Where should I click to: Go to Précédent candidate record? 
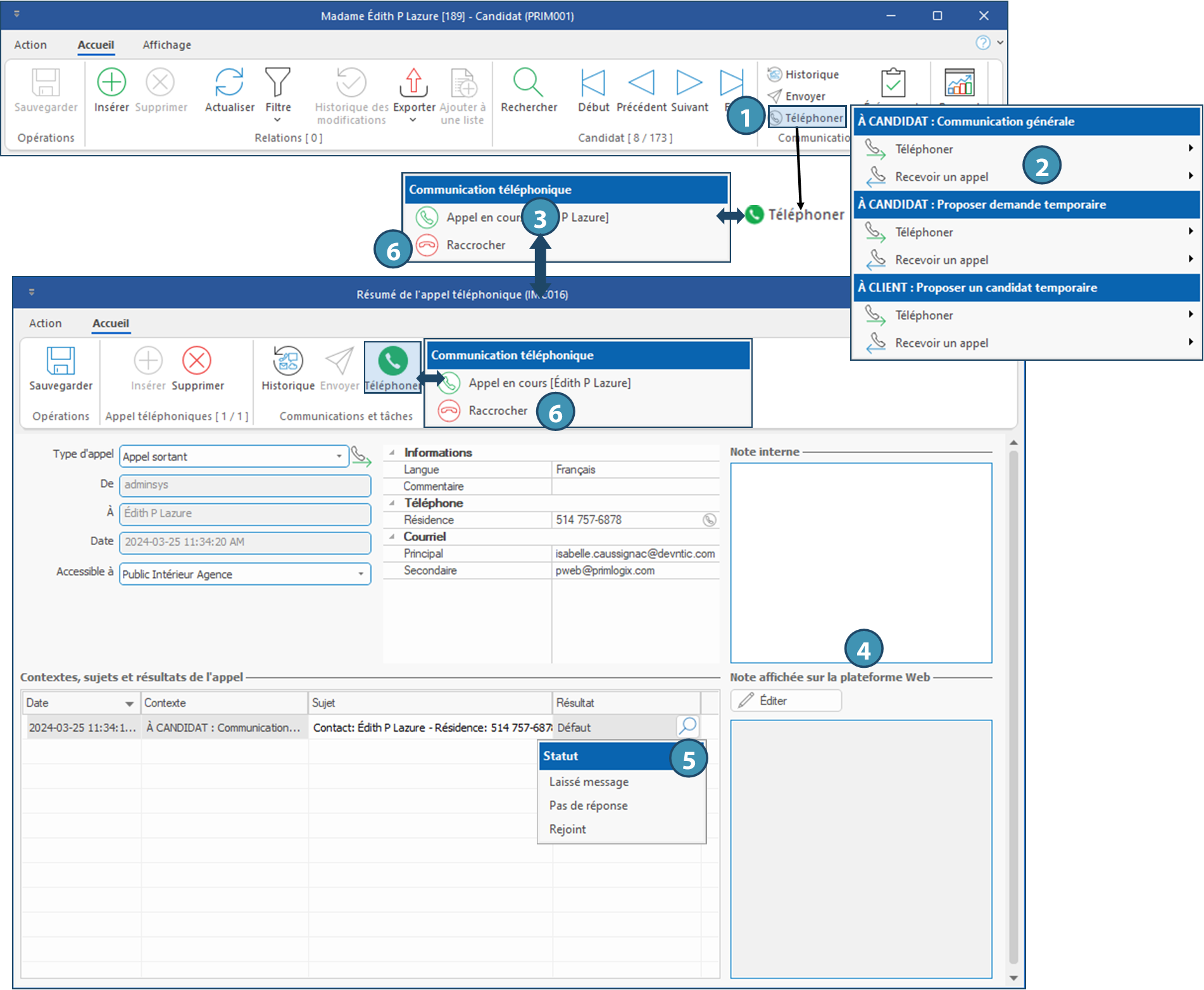click(x=641, y=83)
